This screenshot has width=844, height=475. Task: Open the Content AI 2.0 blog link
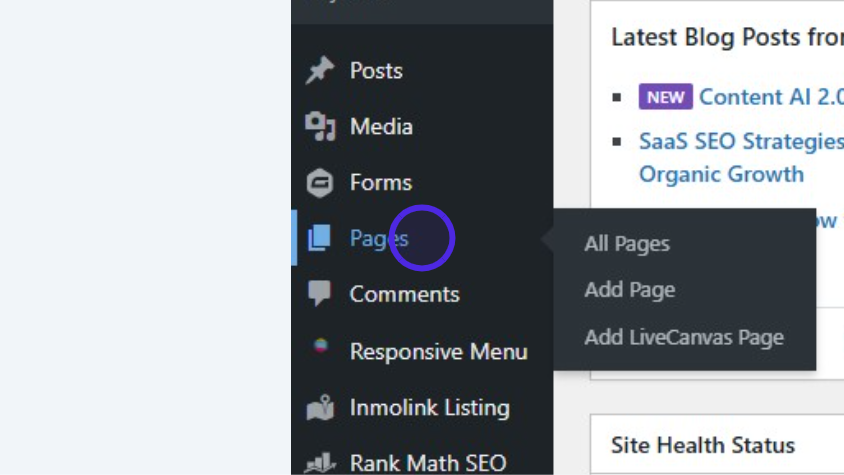point(770,97)
